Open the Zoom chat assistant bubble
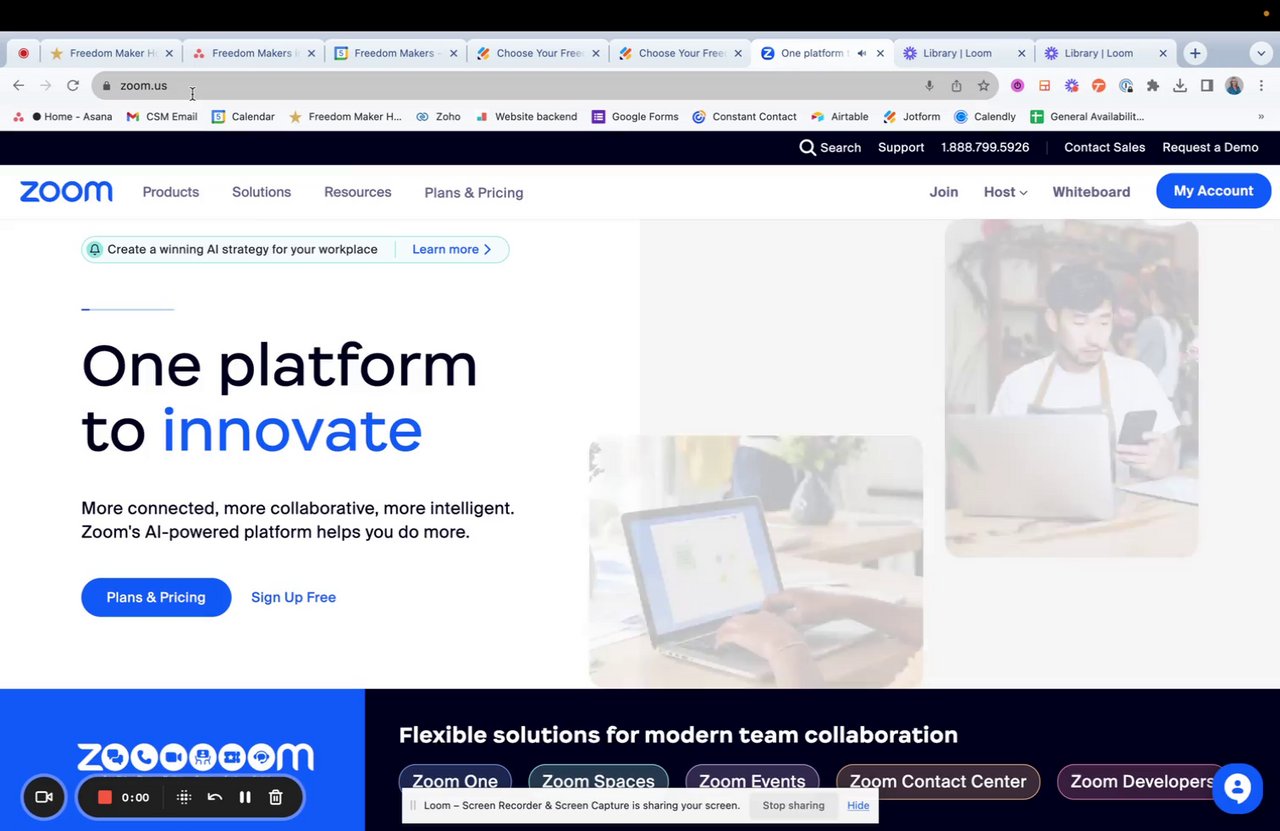Image resolution: width=1280 pixels, height=831 pixels. (1237, 789)
